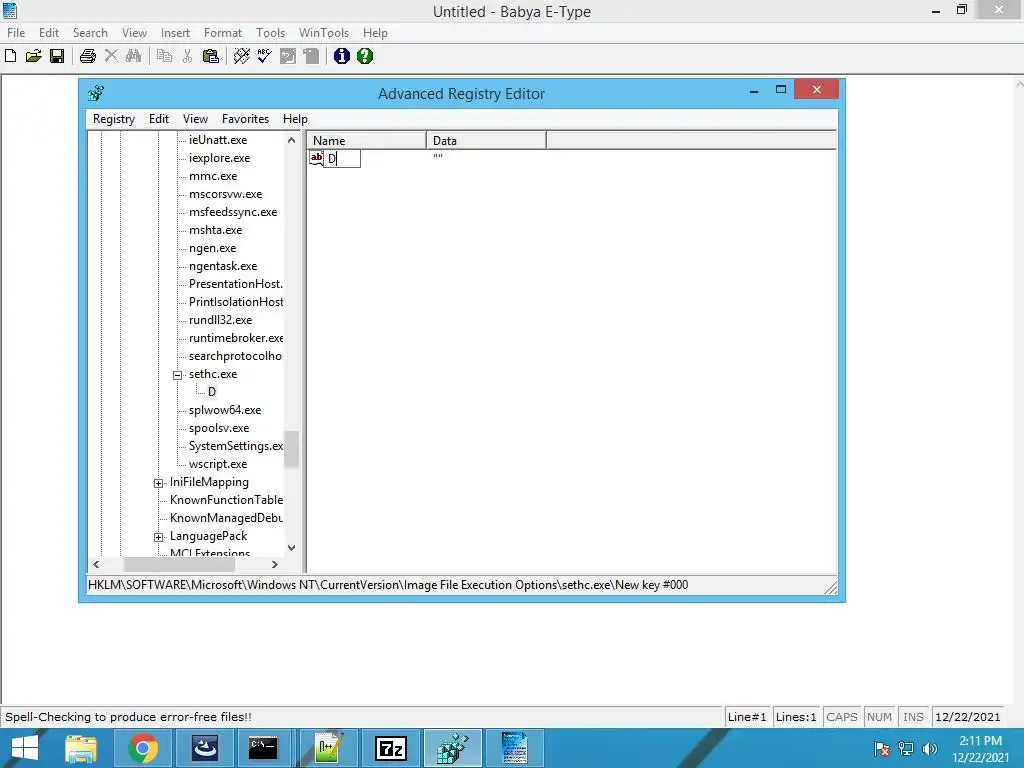Viewport: 1024px width, 768px height.
Task: Open the WinTools menu in E-Type
Action: [323, 33]
